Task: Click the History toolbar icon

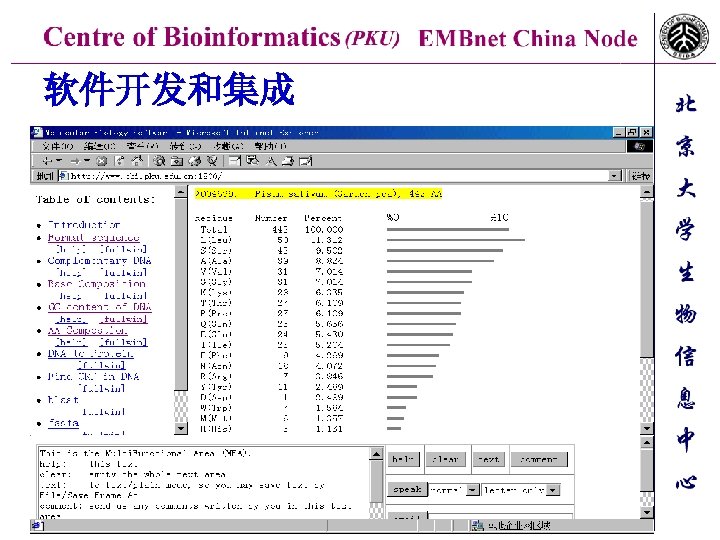Action: point(195,161)
